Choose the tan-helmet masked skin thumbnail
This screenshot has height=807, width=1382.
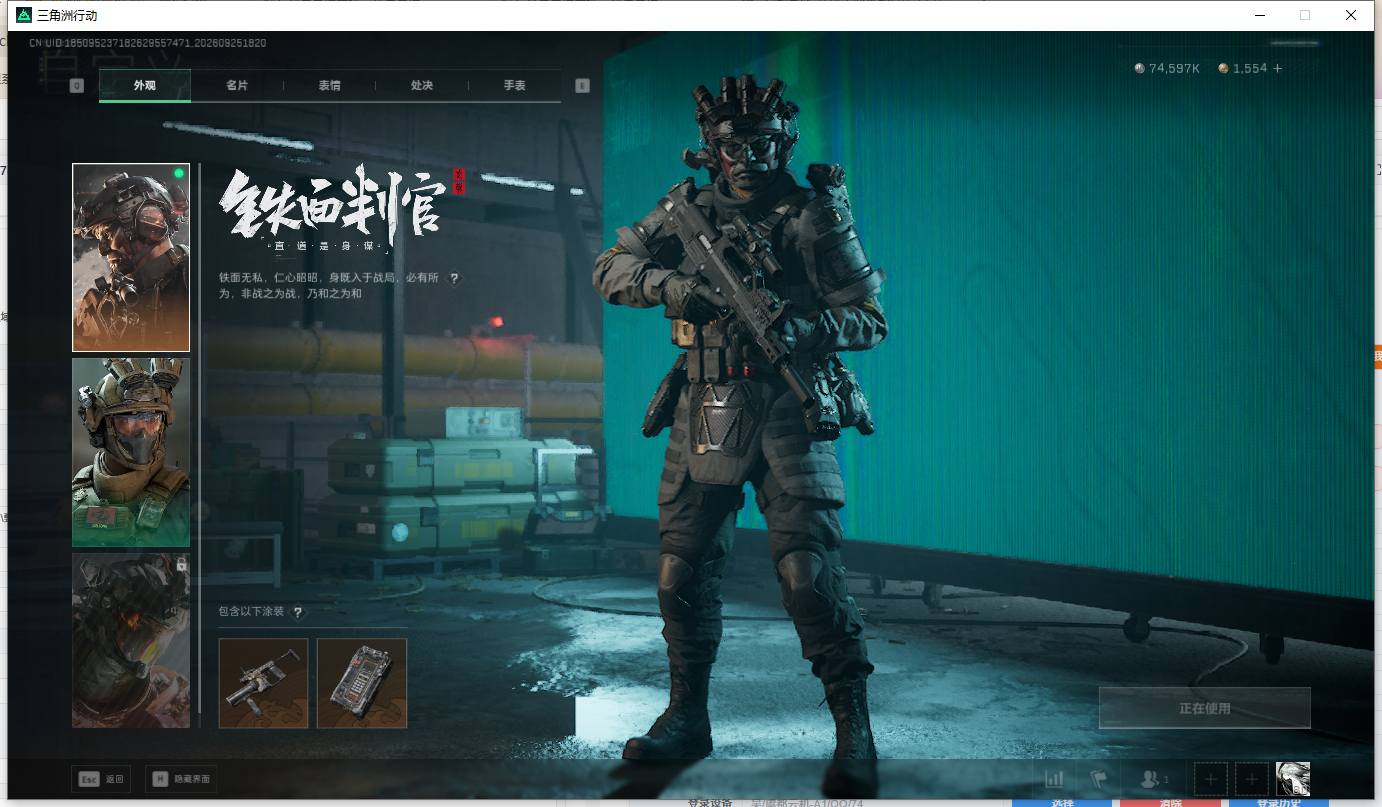(x=131, y=453)
